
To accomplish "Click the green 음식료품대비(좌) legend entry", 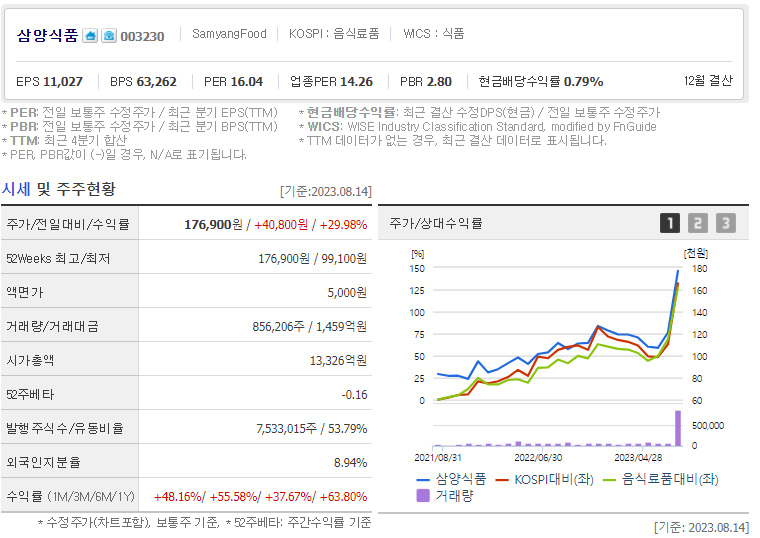I will (x=661, y=479).
